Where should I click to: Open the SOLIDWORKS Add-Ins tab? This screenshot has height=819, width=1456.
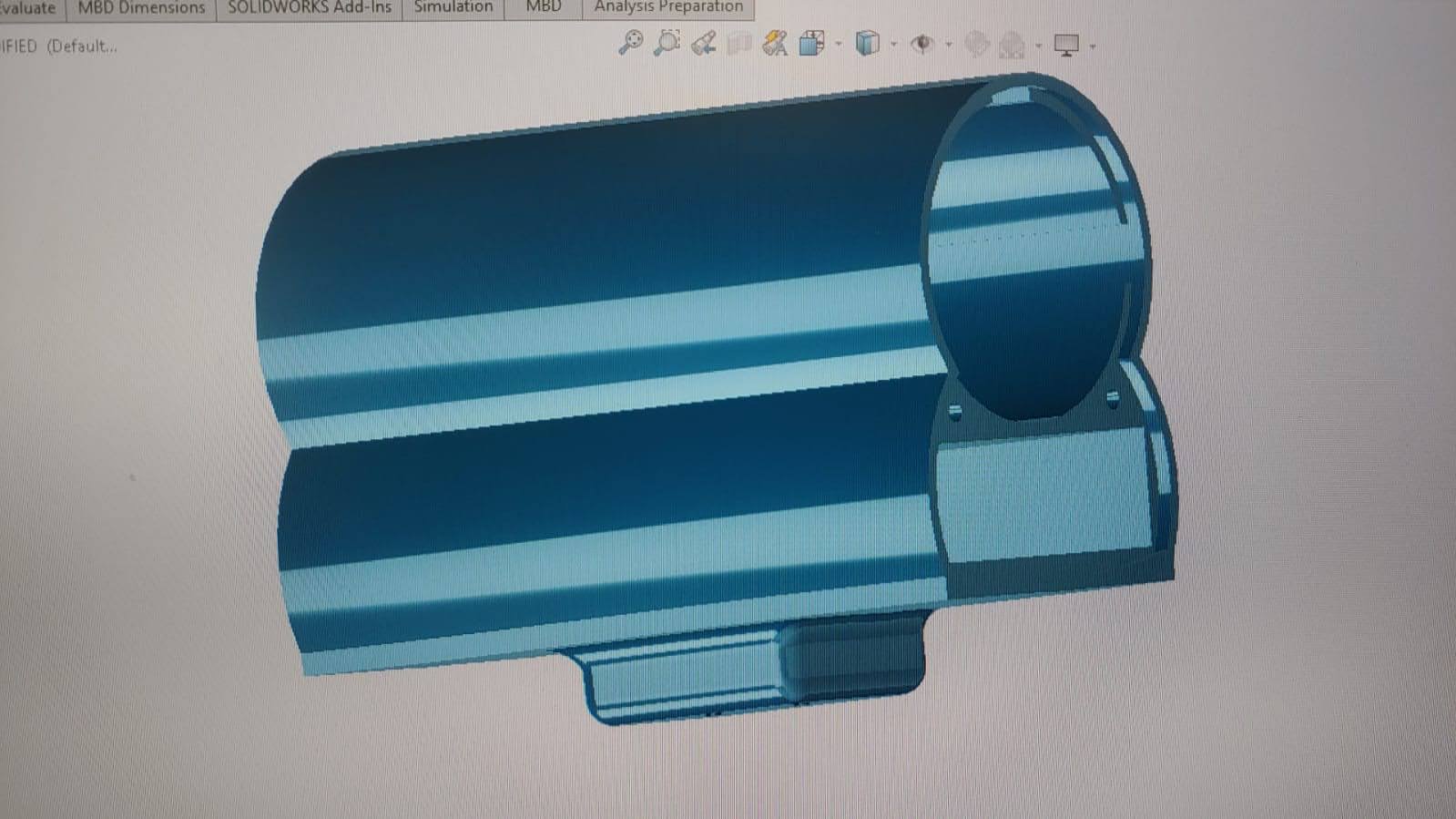pyautogui.click(x=310, y=8)
